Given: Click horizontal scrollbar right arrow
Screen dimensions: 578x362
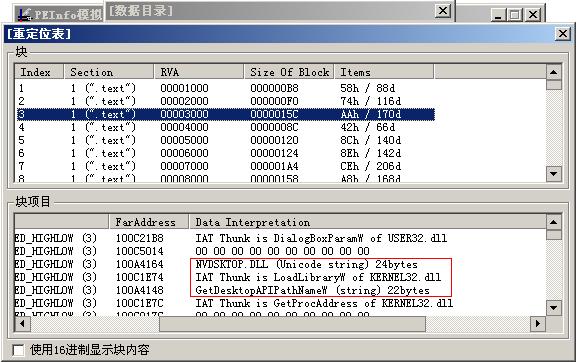Looking at the screenshot, I should (x=538, y=324).
